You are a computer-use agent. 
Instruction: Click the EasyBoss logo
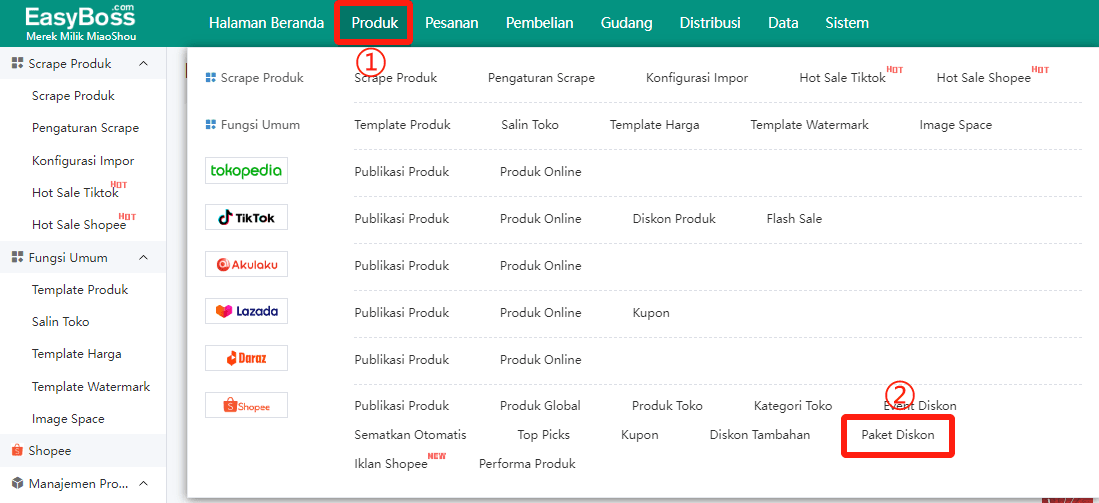[x=81, y=23]
